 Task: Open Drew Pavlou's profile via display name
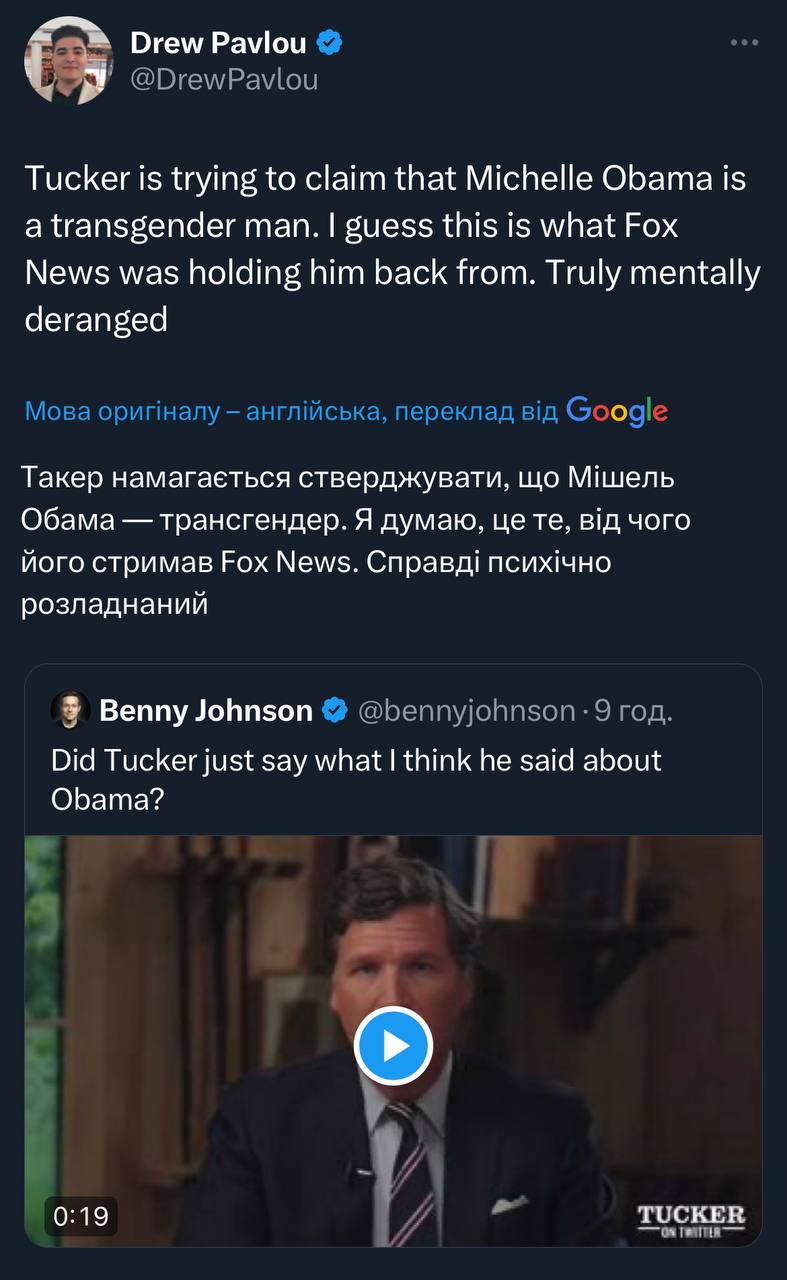(x=218, y=42)
